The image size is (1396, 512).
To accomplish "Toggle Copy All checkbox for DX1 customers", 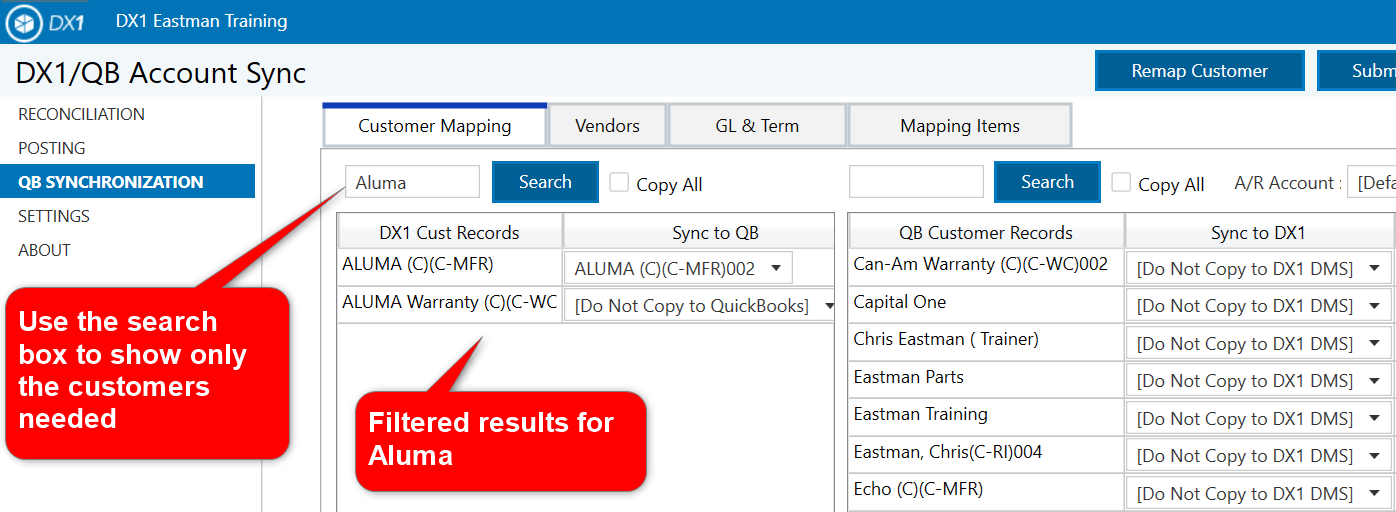I will (620, 182).
